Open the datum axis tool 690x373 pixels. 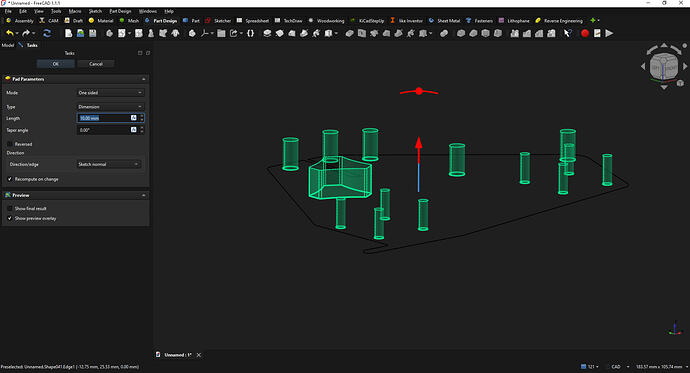click(x=205, y=33)
